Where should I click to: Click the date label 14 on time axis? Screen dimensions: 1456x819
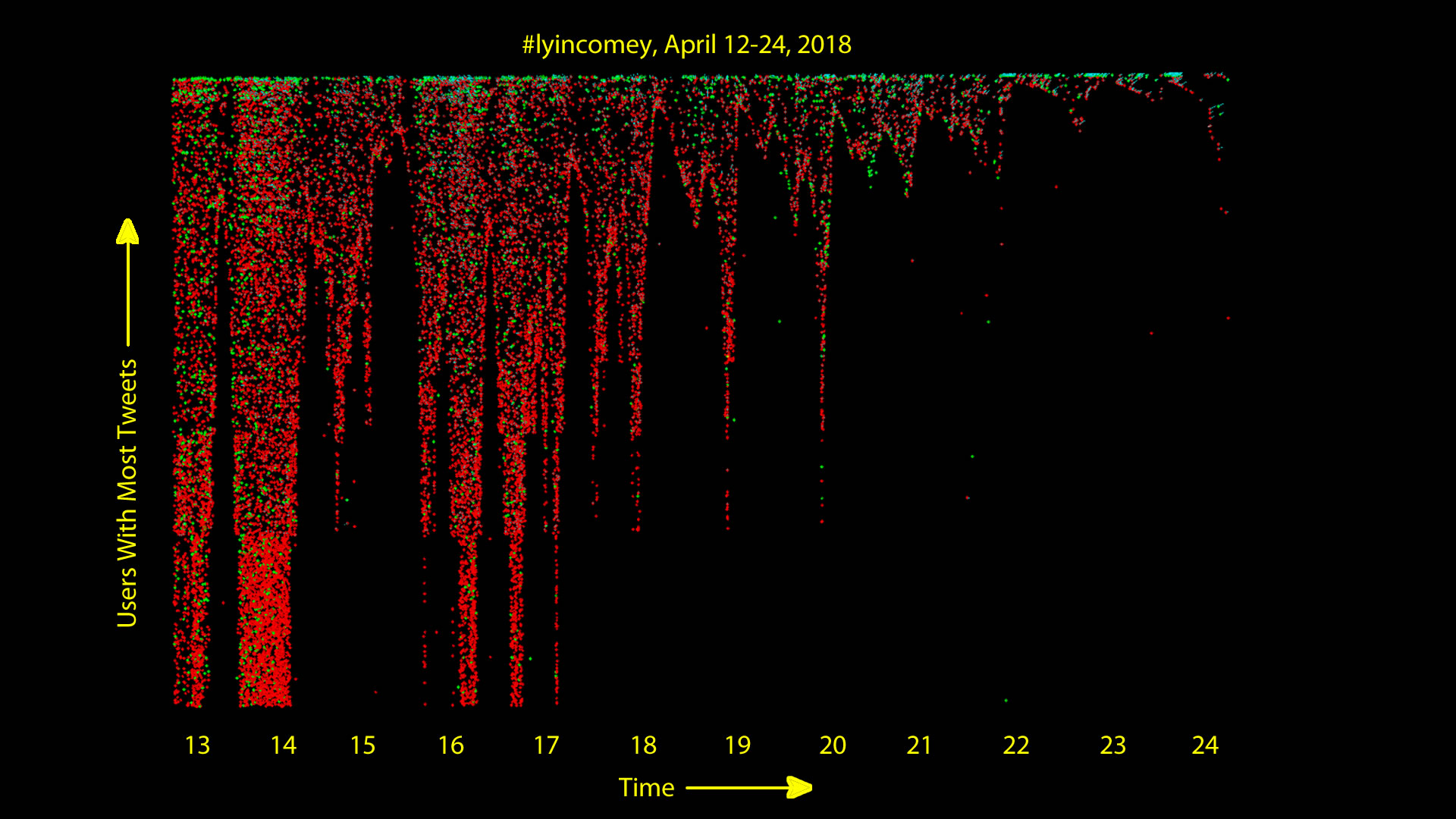coord(284,745)
